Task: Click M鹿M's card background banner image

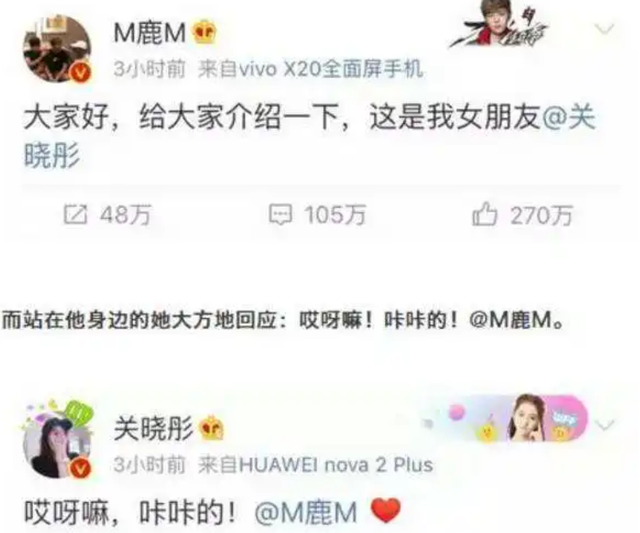Action: [x=500, y=25]
